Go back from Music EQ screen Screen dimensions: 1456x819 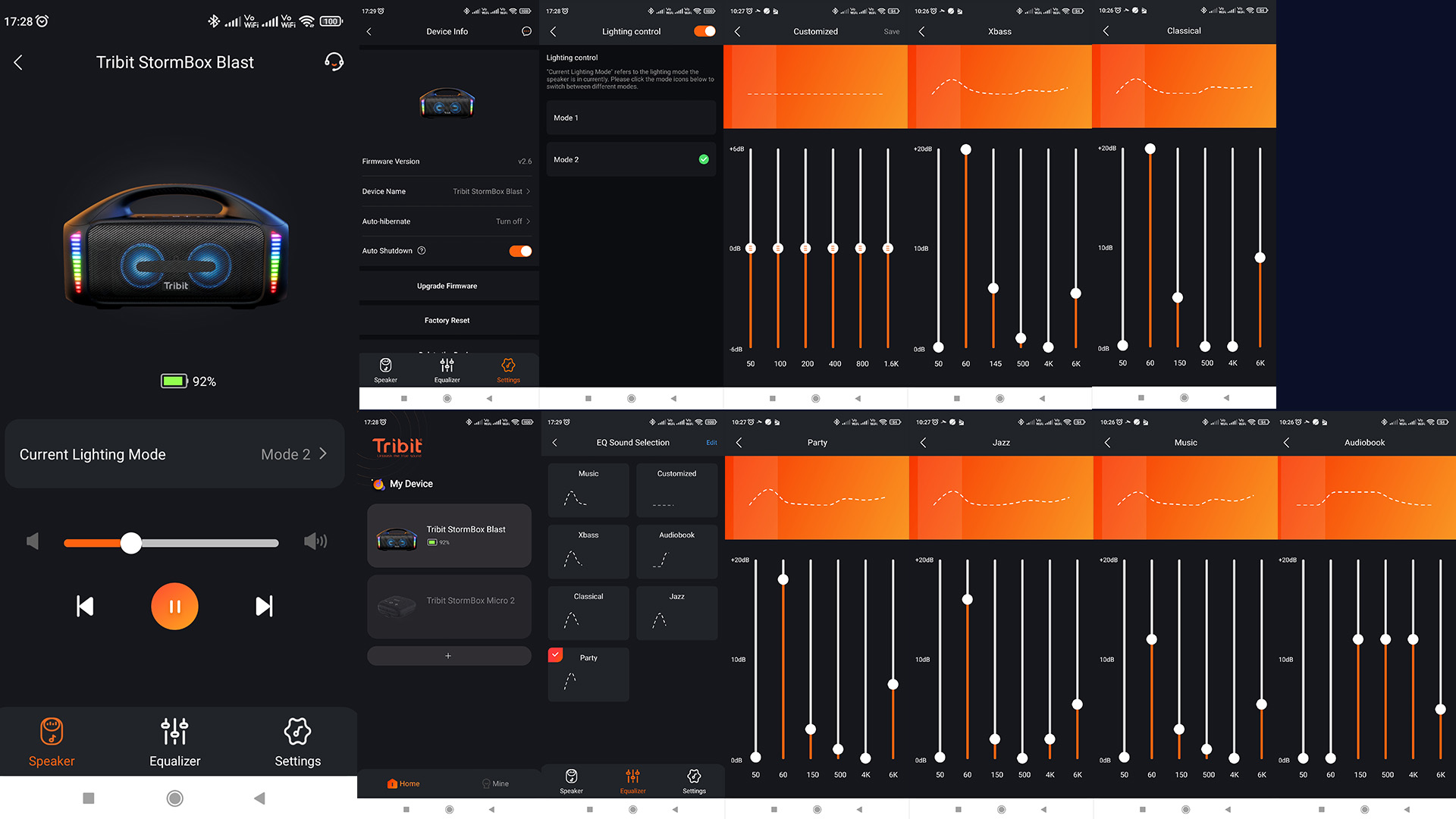1108,442
